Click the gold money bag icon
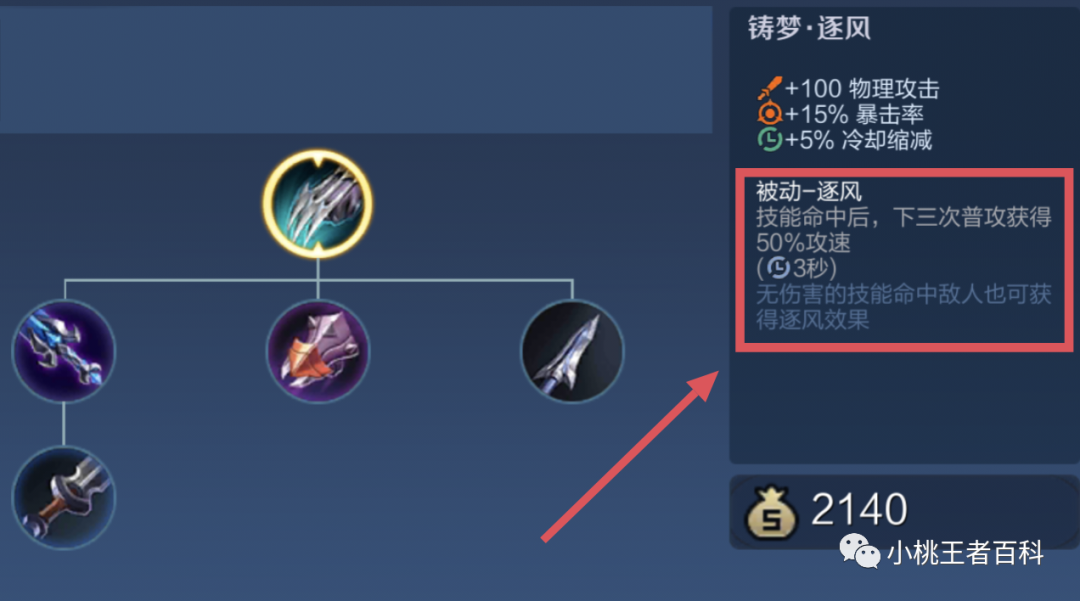This screenshot has height=601, width=1080. click(771, 512)
